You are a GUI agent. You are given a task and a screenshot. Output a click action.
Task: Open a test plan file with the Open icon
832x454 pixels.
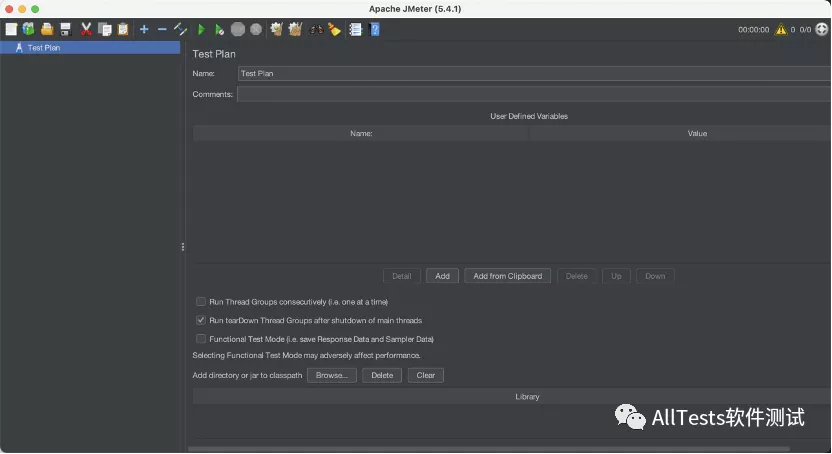[x=47, y=29]
